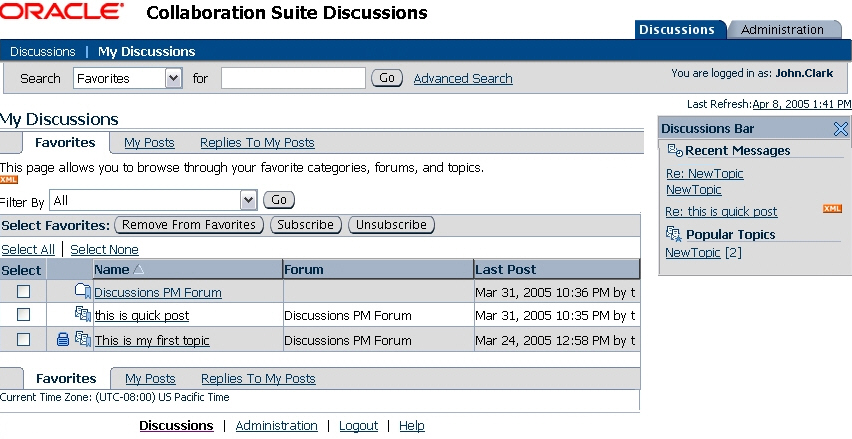Click the topic icon beside this is quick post
This screenshot has width=852, height=439.
(83, 314)
